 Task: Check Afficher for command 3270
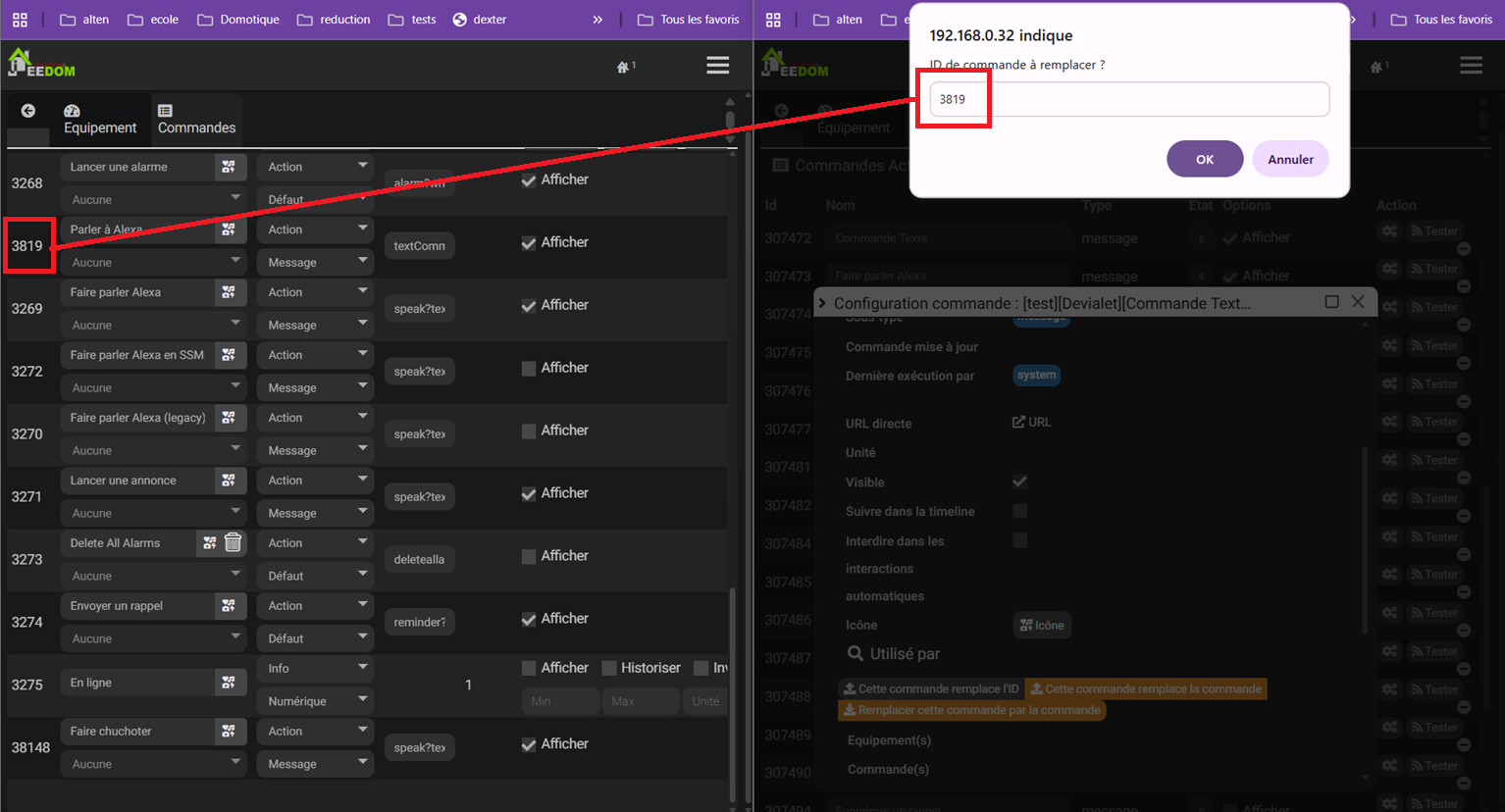click(x=529, y=431)
